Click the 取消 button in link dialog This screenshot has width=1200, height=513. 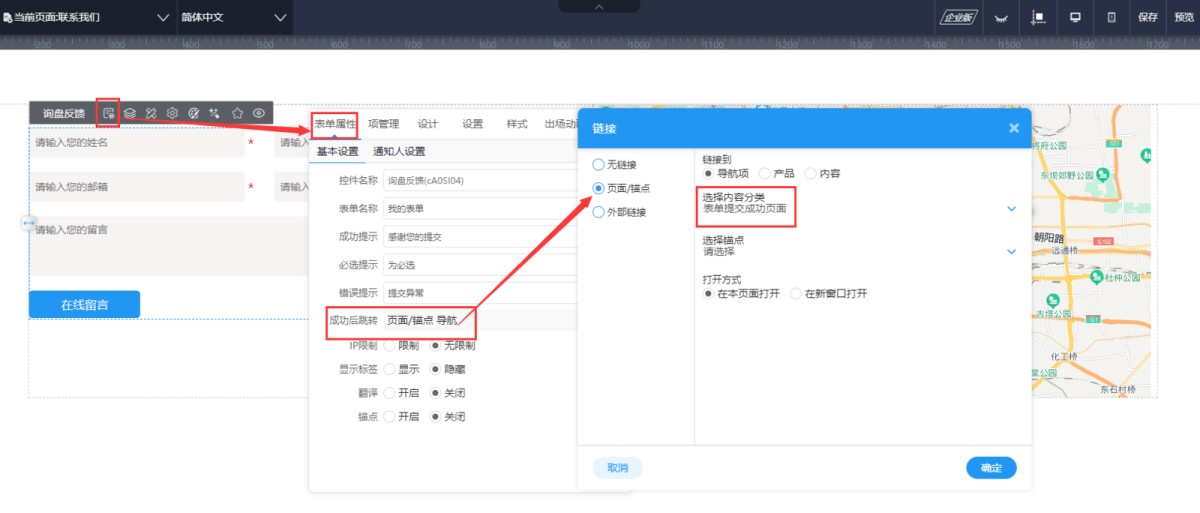click(x=618, y=468)
